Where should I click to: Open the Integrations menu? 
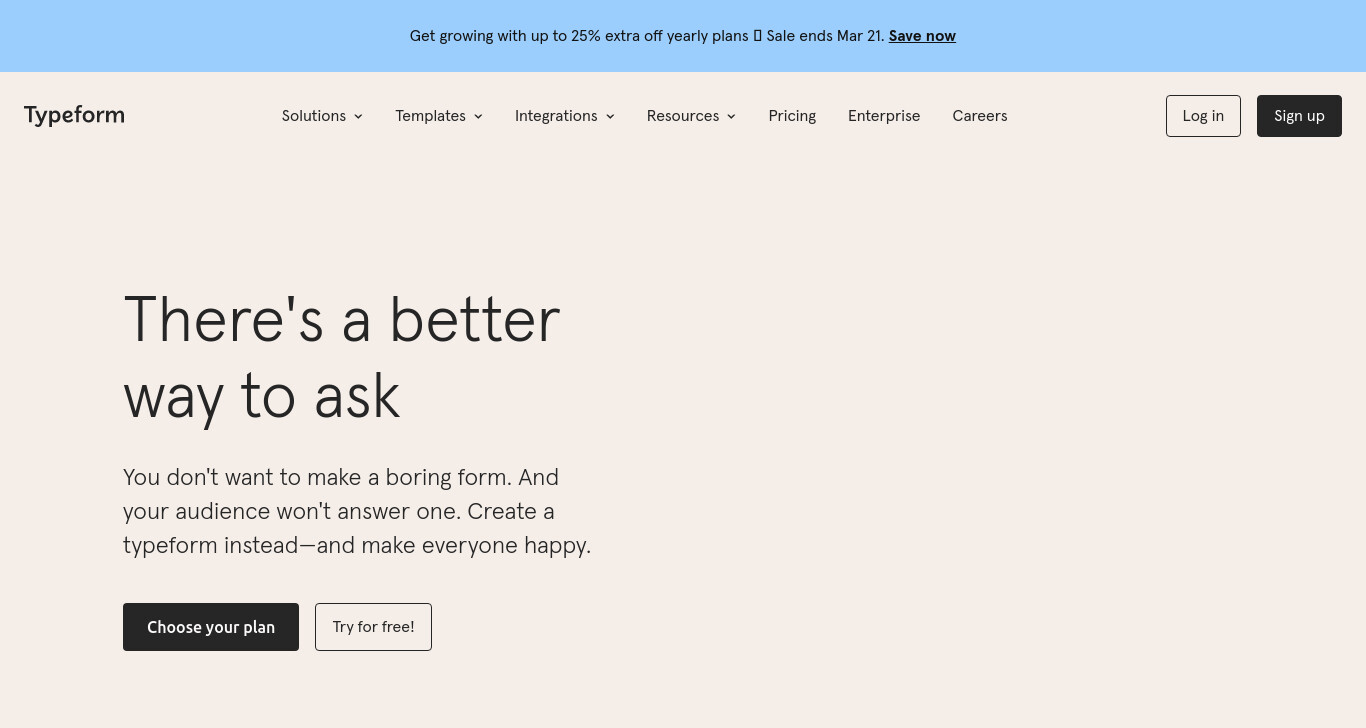pyautogui.click(x=565, y=116)
